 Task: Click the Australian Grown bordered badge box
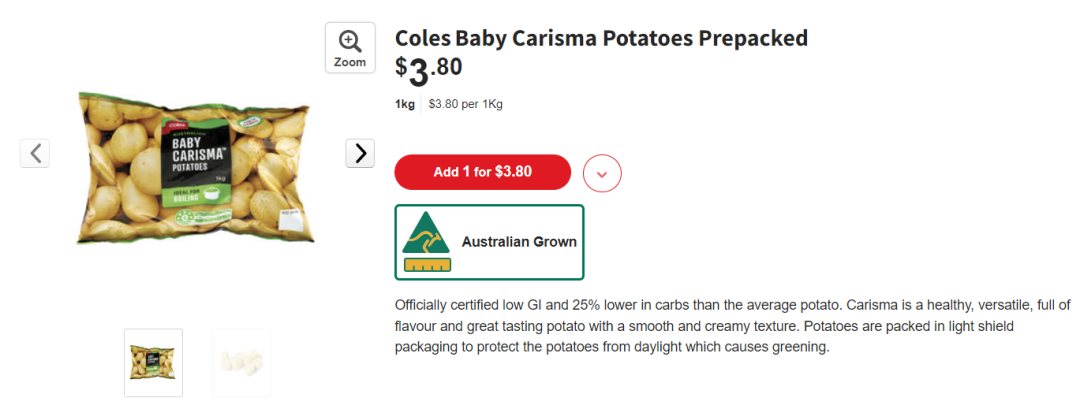point(490,242)
